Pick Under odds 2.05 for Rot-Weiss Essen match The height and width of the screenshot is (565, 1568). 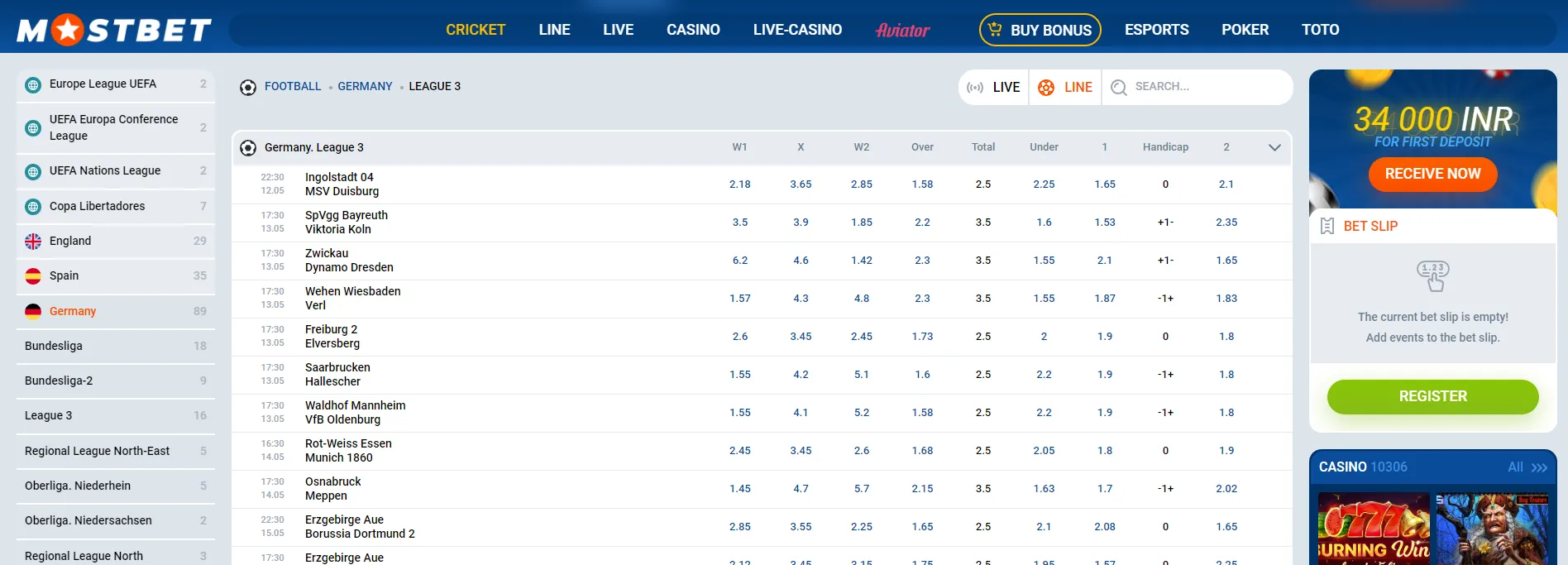1044,451
